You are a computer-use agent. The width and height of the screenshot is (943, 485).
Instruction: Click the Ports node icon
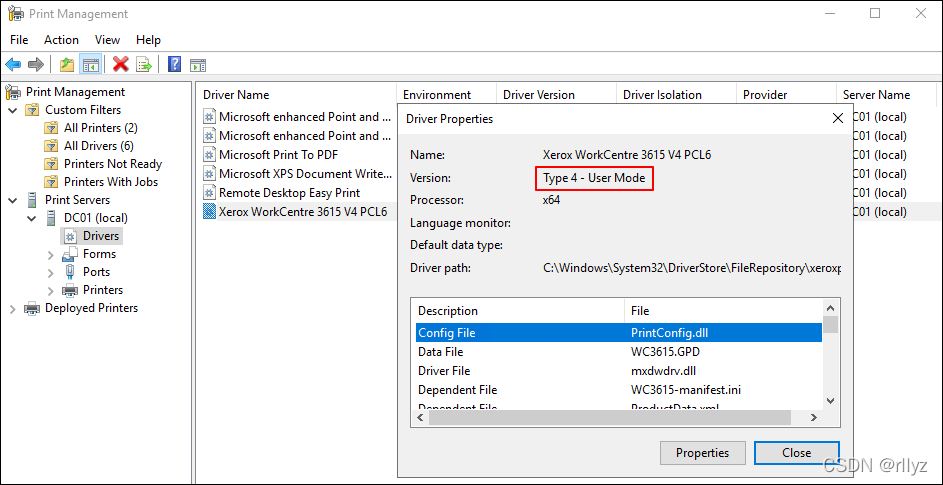pos(70,271)
